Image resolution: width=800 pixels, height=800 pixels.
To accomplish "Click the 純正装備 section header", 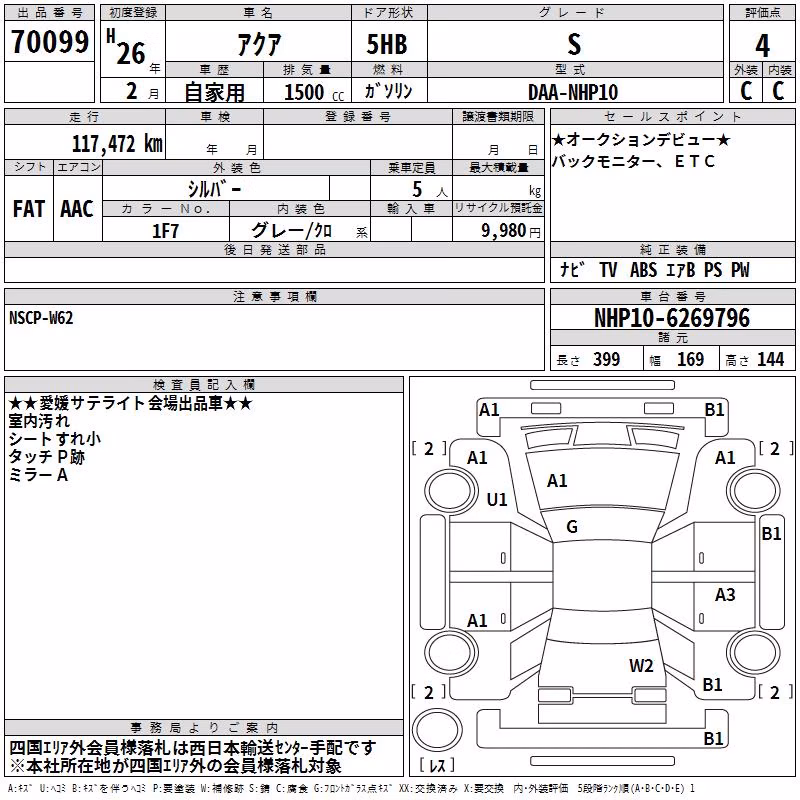I will click(672, 249).
